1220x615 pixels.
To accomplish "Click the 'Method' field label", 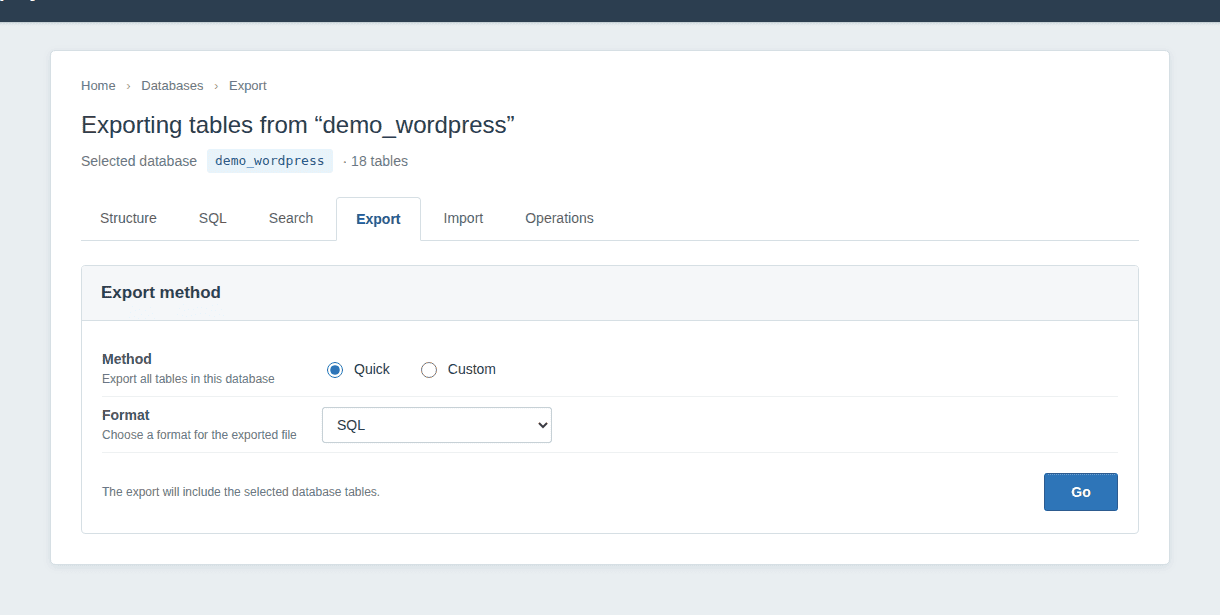I will tap(127, 359).
